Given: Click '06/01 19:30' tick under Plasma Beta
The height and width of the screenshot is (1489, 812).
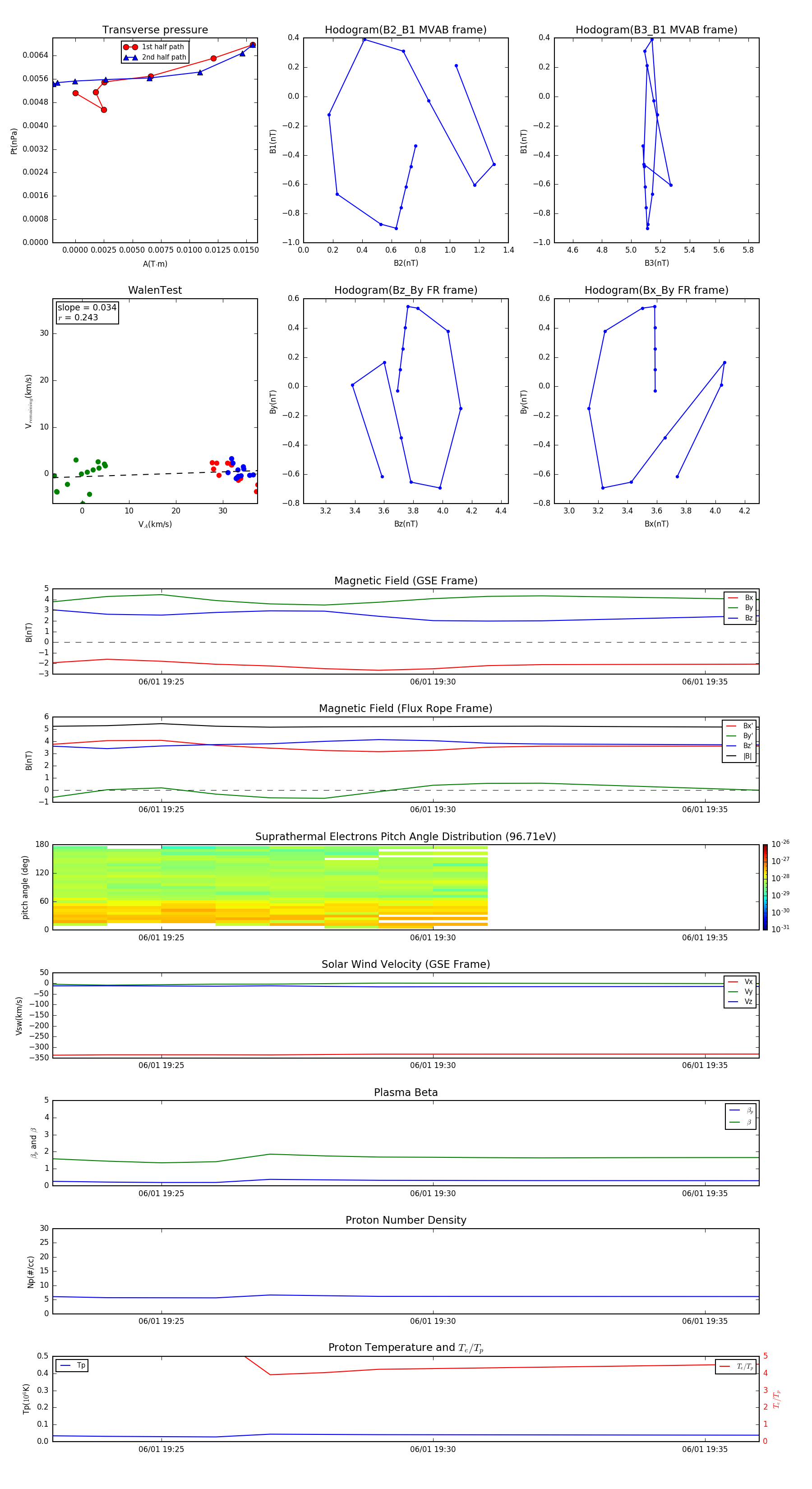Looking at the screenshot, I should tap(433, 1193).
